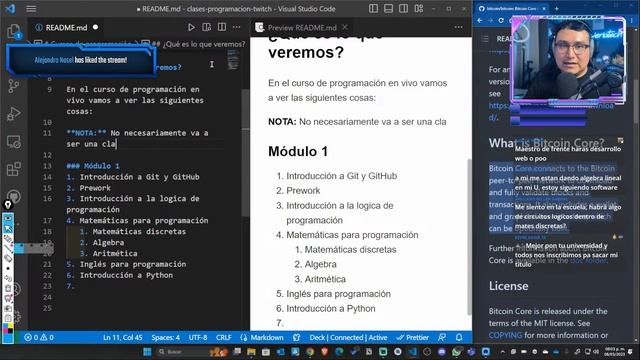The height and width of the screenshot is (360, 640).
Task: Click the Prettier status bar item
Action: [x=413, y=338]
